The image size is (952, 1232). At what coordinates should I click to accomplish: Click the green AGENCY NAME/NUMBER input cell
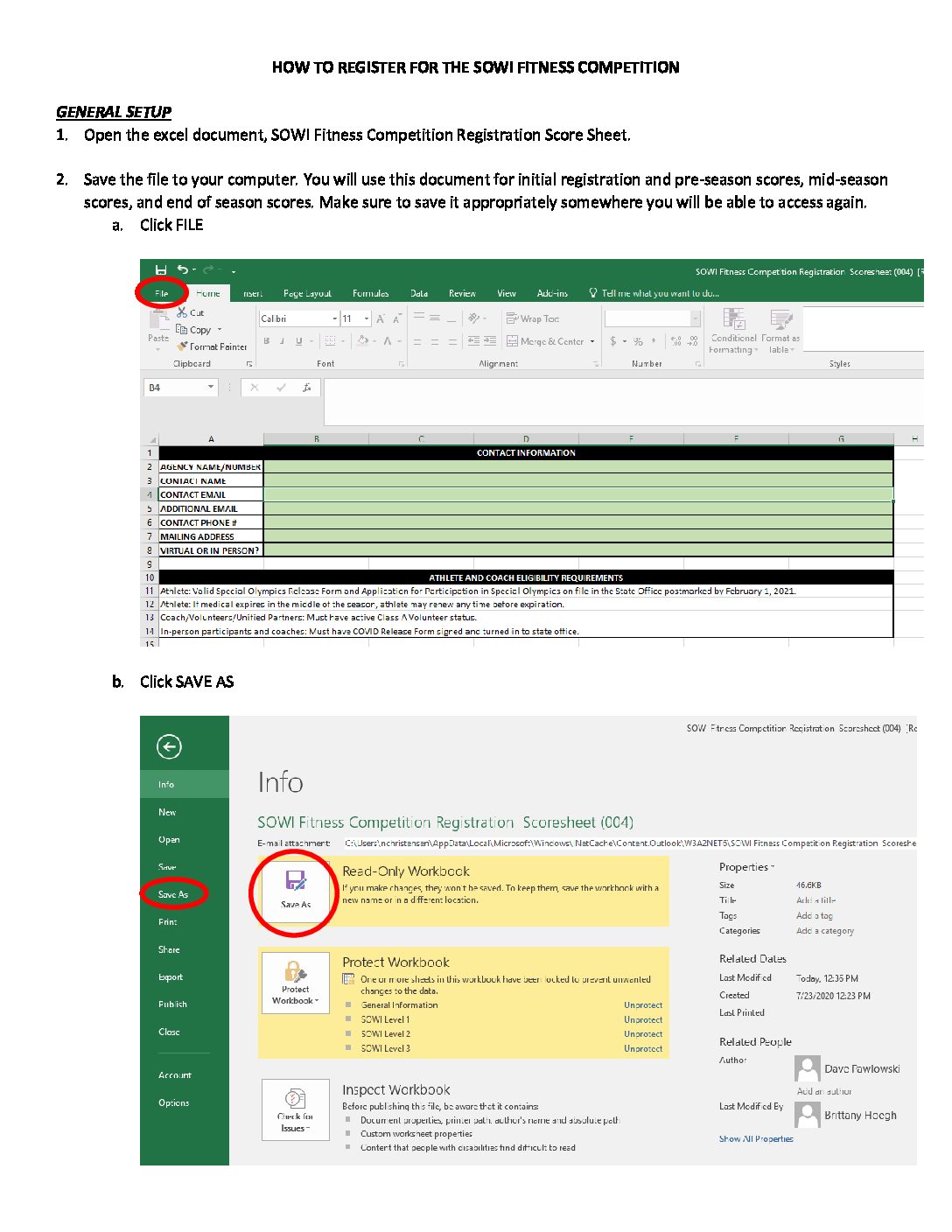[x=577, y=467]
